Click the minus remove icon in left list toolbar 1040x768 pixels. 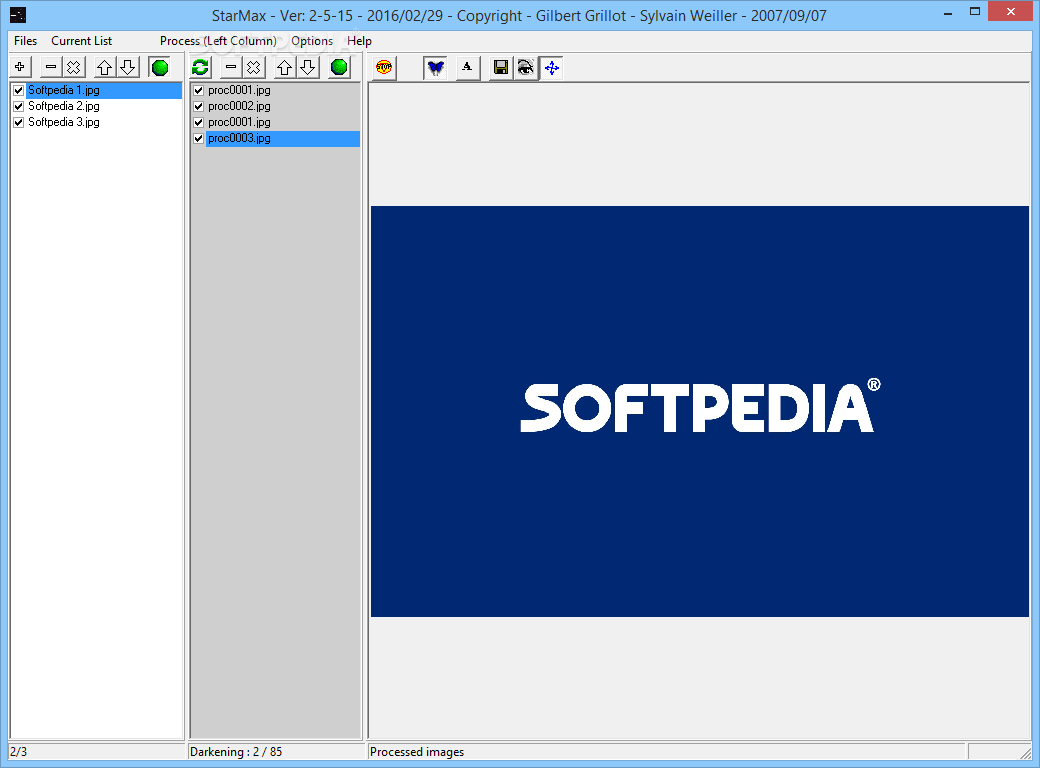(x=51, y=67)
